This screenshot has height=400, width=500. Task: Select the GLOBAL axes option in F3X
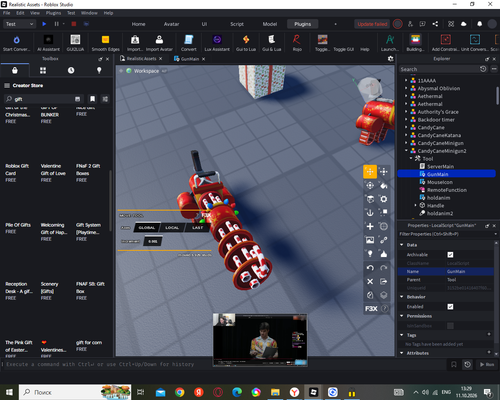click(x=147, y=228)
